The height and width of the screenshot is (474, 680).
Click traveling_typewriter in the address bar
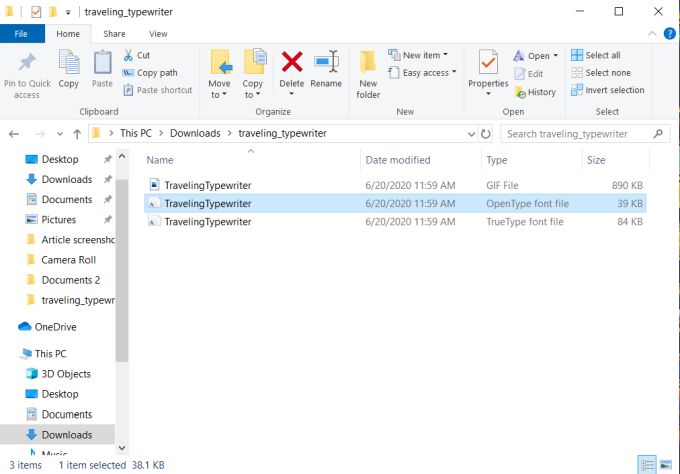[x=282, y=133]
